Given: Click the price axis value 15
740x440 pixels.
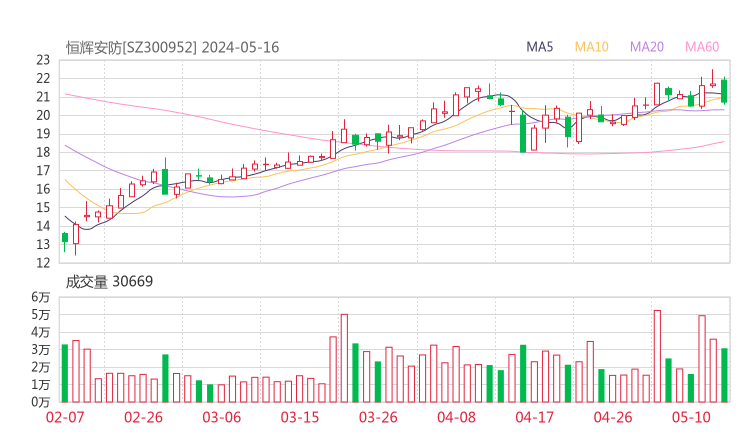Looking at the screenshot, I should pos(43,207).
